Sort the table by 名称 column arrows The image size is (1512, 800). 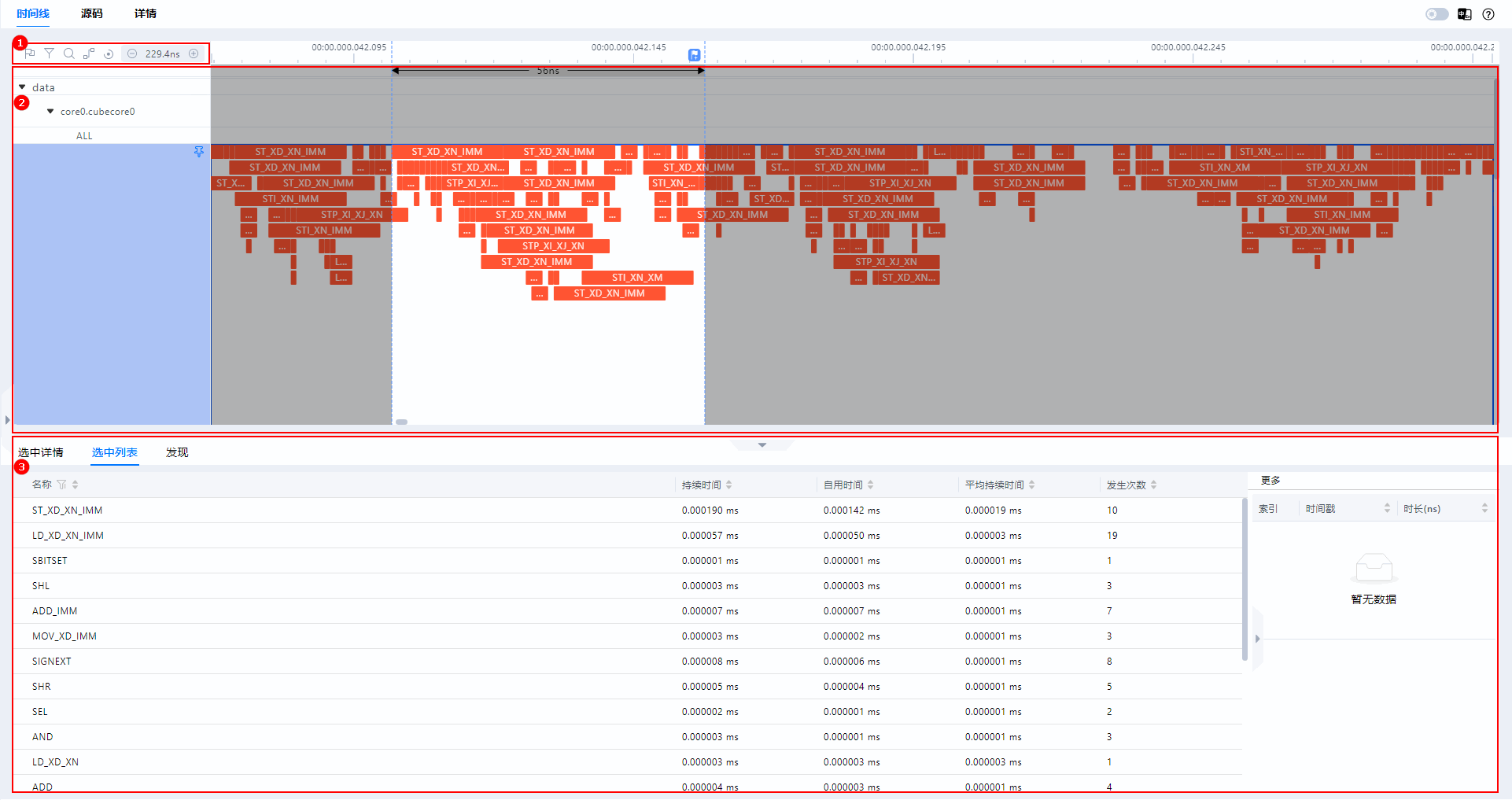click(75, 485)
